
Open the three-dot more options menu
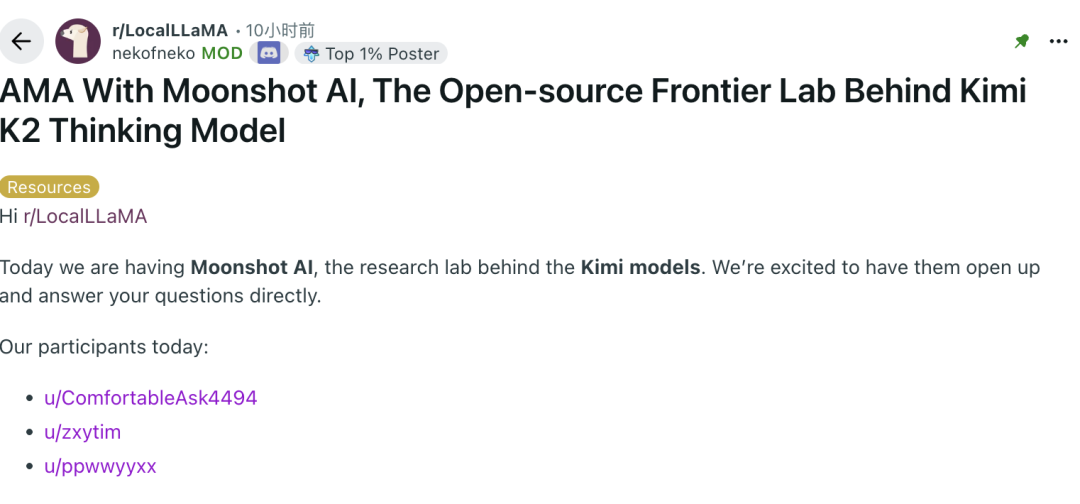[1058, 41]
